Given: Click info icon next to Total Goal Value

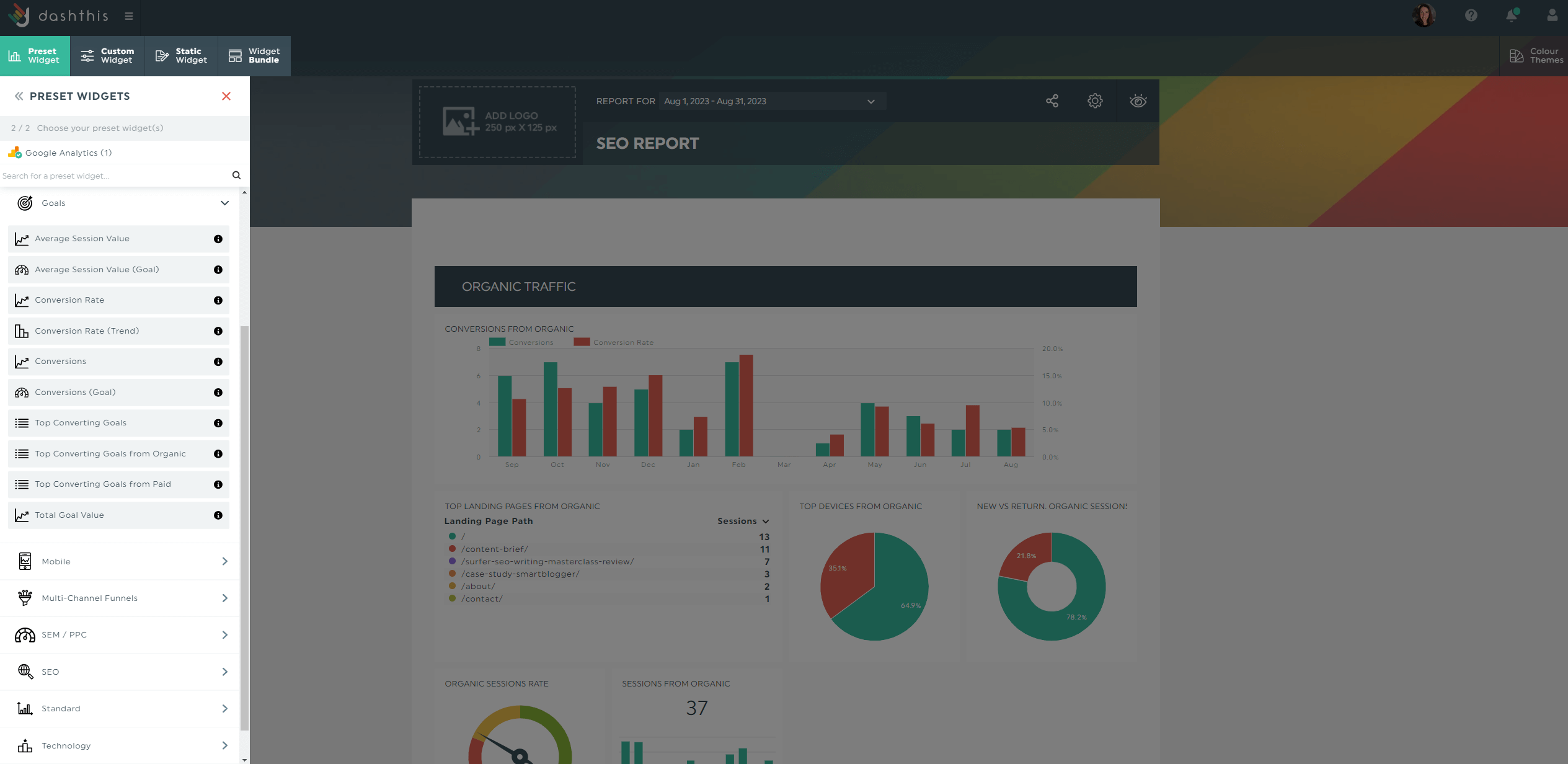Looking at the screenshot, I should 220,515.
